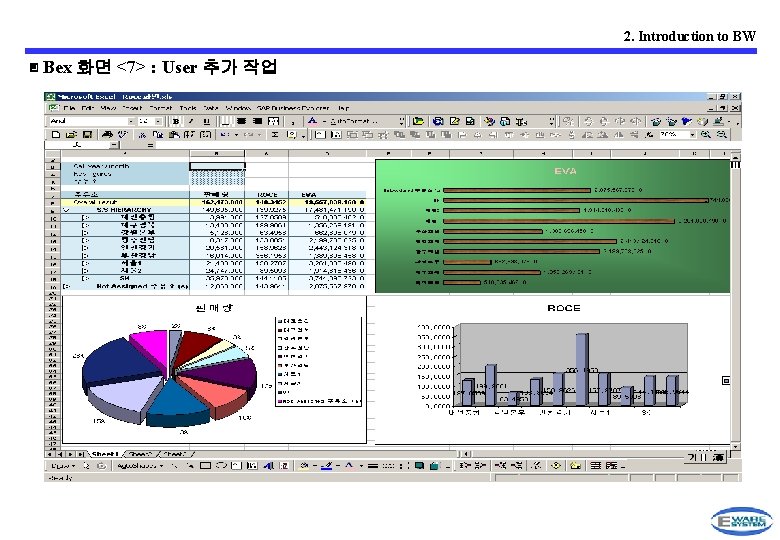Click the Text Box drawing tool

click(236, 466)
